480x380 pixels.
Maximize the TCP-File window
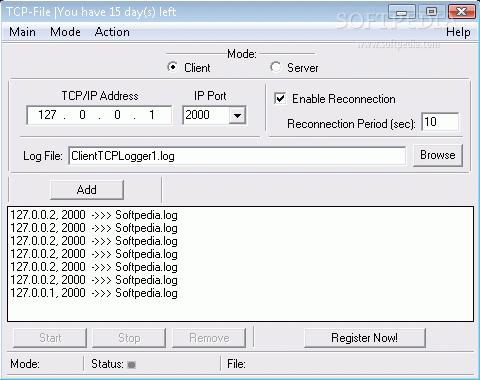point(431,12)
